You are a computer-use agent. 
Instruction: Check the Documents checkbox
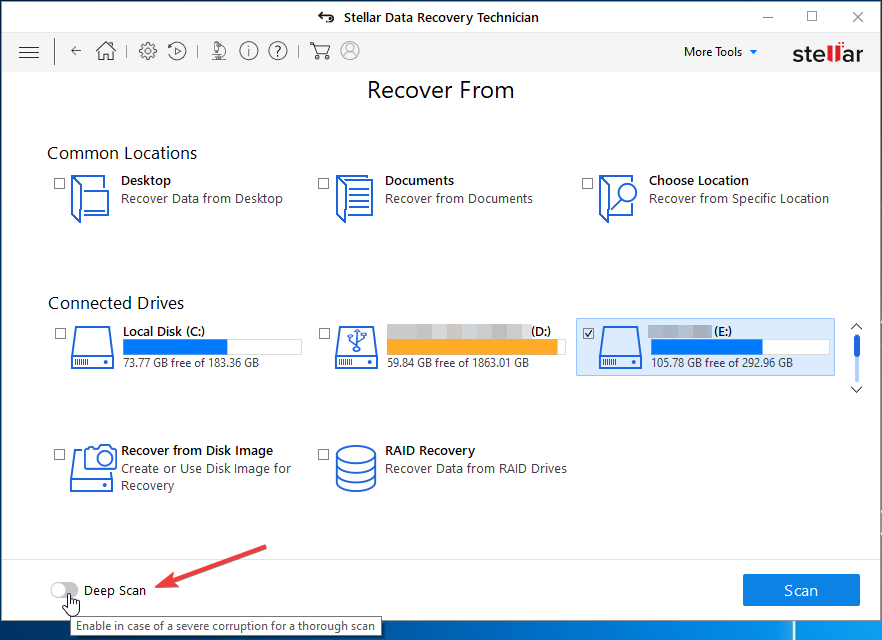coord(323,184)
